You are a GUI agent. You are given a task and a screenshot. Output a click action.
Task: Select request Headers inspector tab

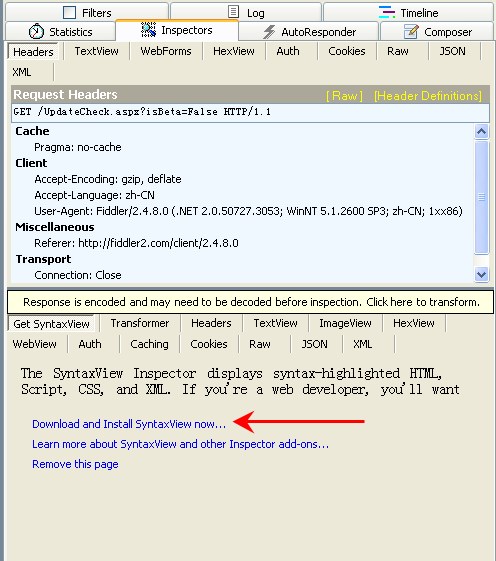coord(33,52)
